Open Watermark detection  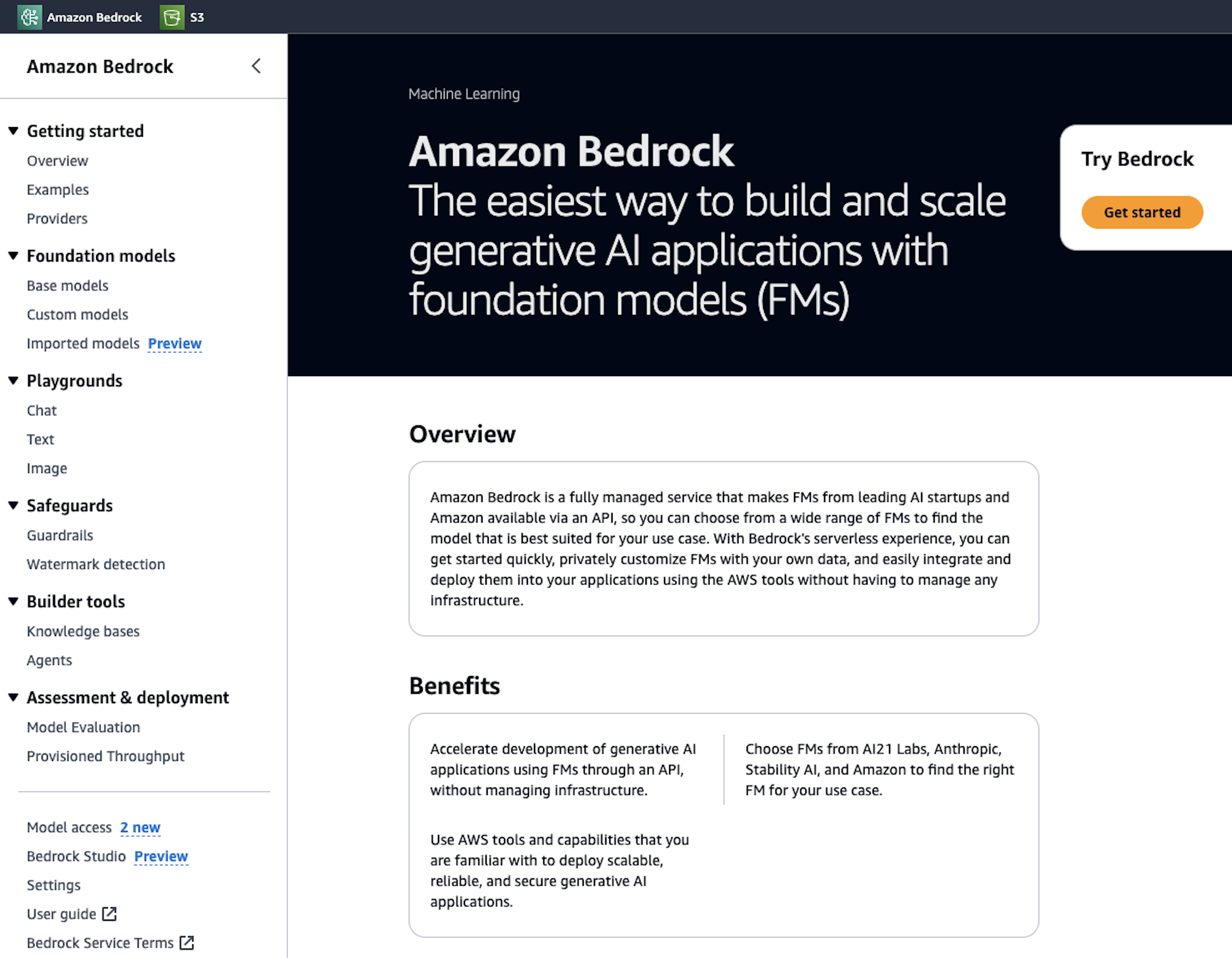coord(96,564)
